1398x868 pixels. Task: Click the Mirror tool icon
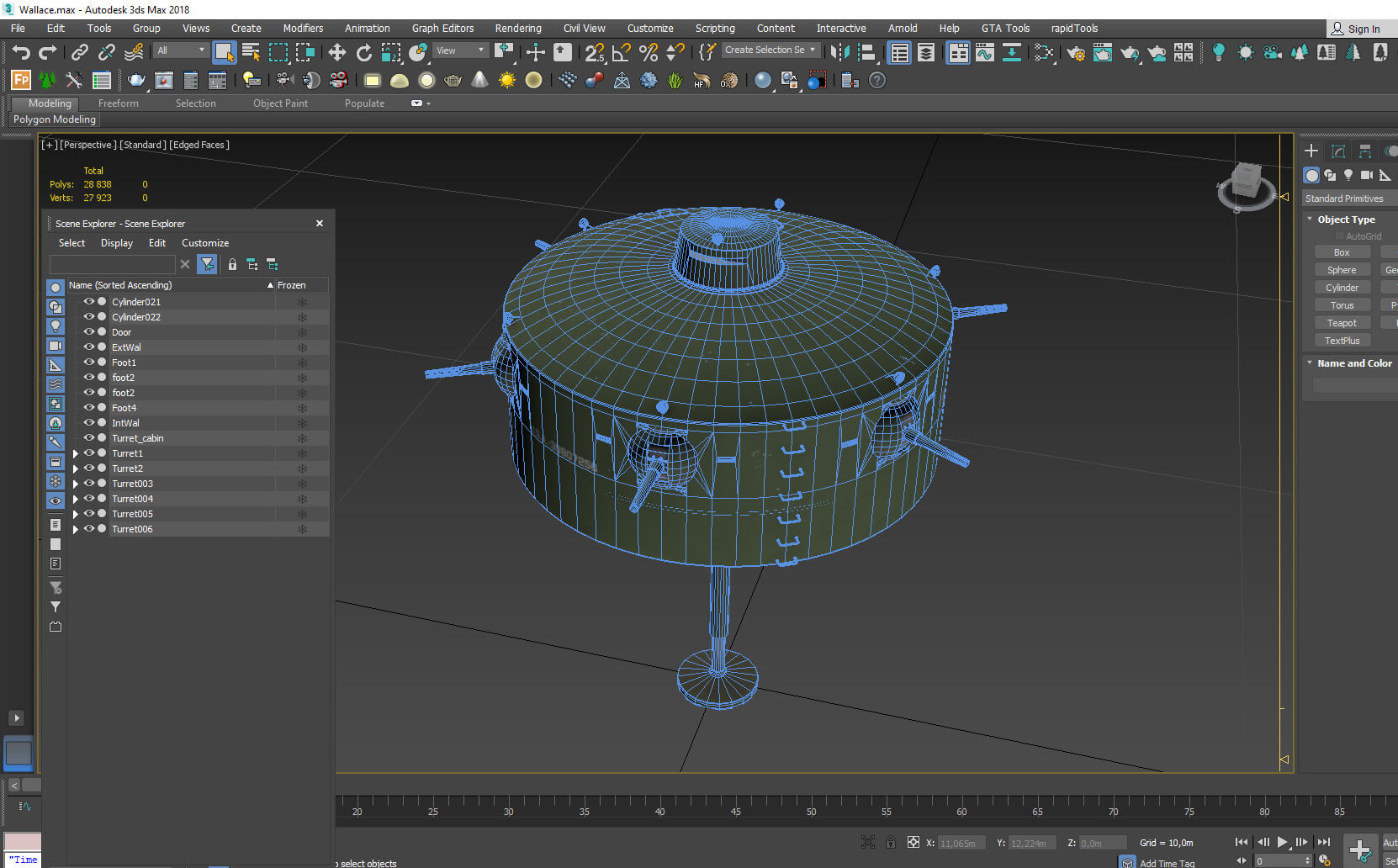(x=839, y=53)
